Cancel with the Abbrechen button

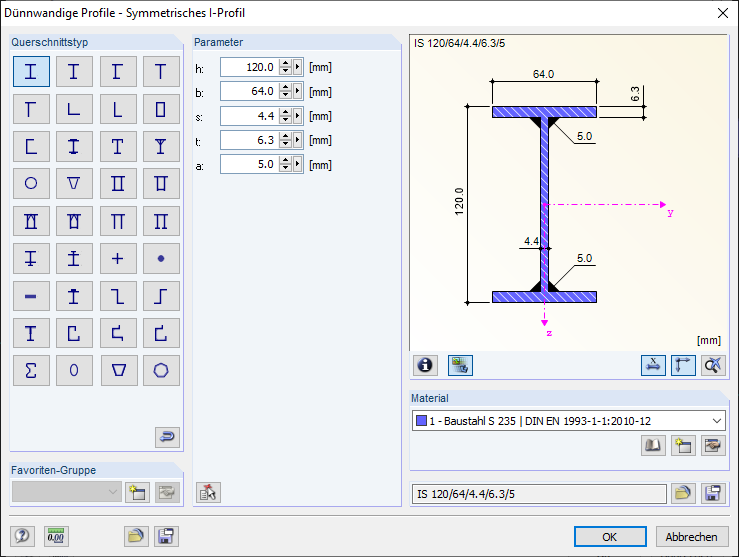[x=691, y=537]
